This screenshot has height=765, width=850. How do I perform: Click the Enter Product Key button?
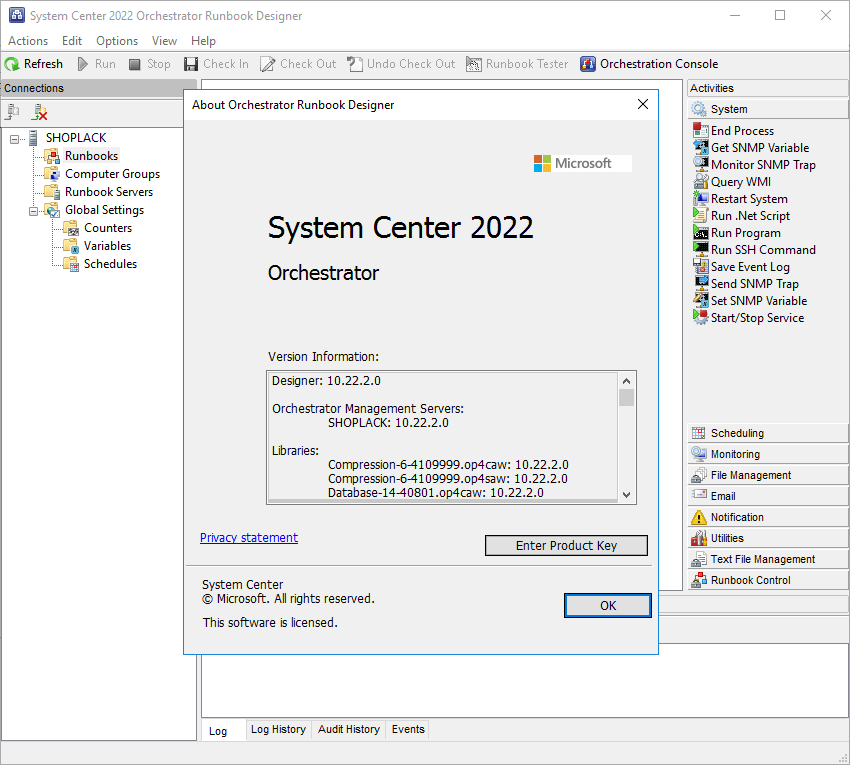(566, 545)
